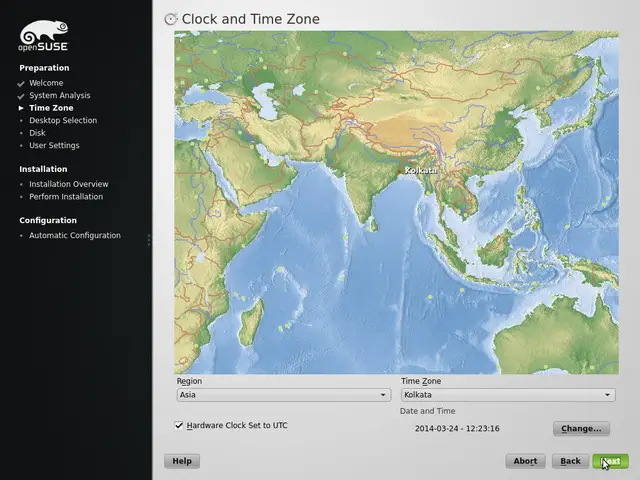Image resolution: width=640 pixels, height=480 pixels.
Task: Click the Change... date and time button
Action: click(x=581, y=429)
